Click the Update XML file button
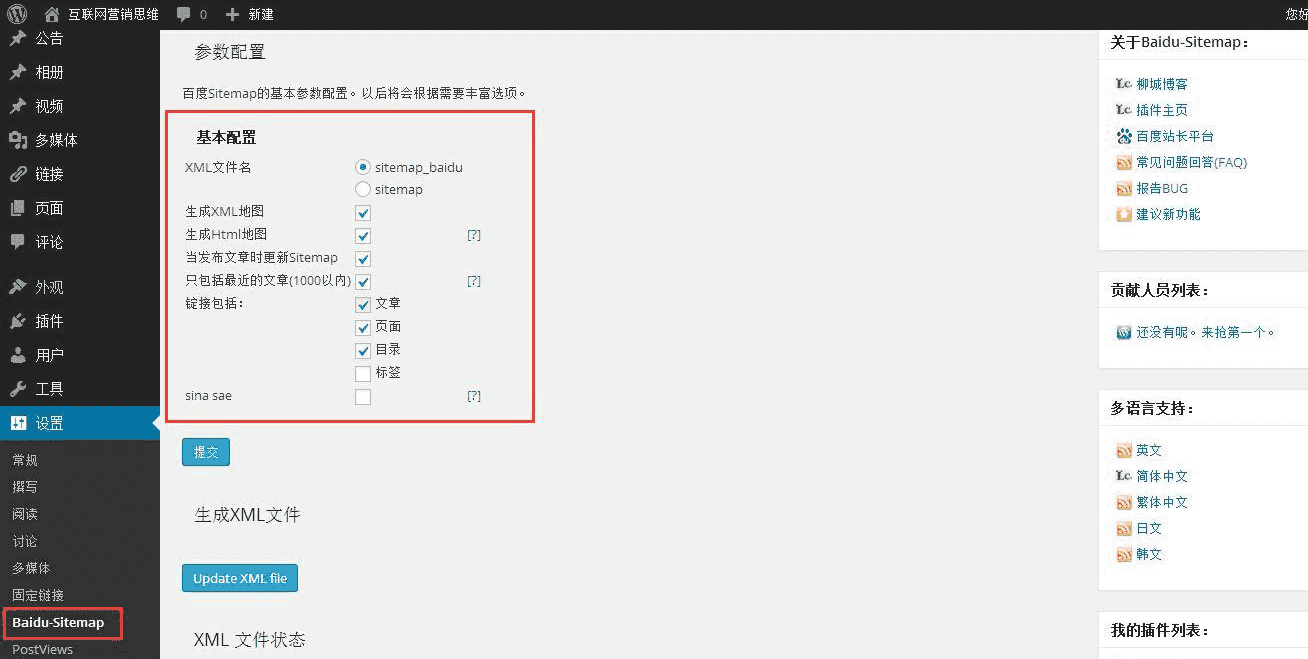The width and height of the screenshot is (1308, 659). pyautogui.click(x=239, y=577)
